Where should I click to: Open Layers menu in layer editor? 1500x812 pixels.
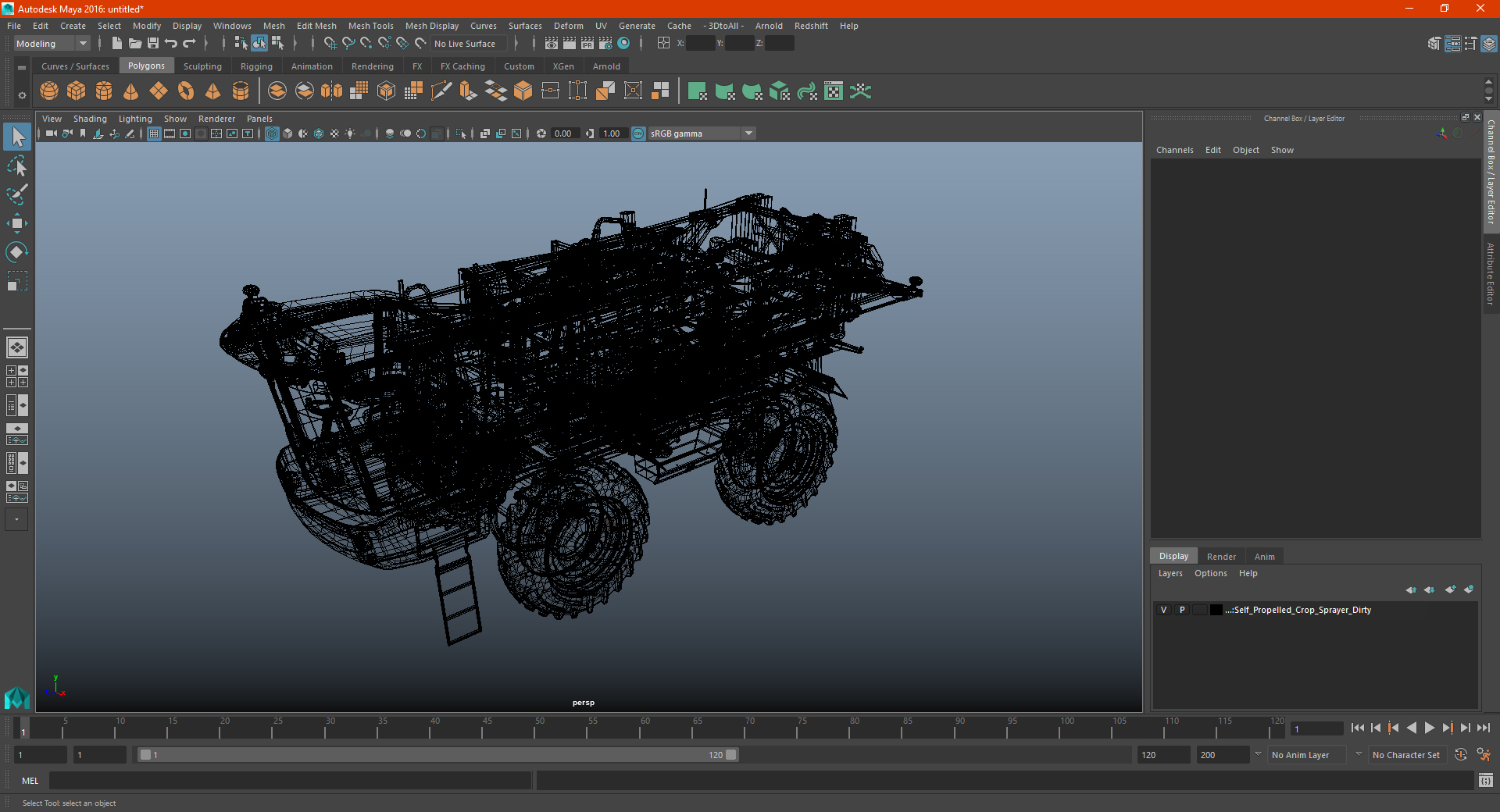pos(1170,573)
